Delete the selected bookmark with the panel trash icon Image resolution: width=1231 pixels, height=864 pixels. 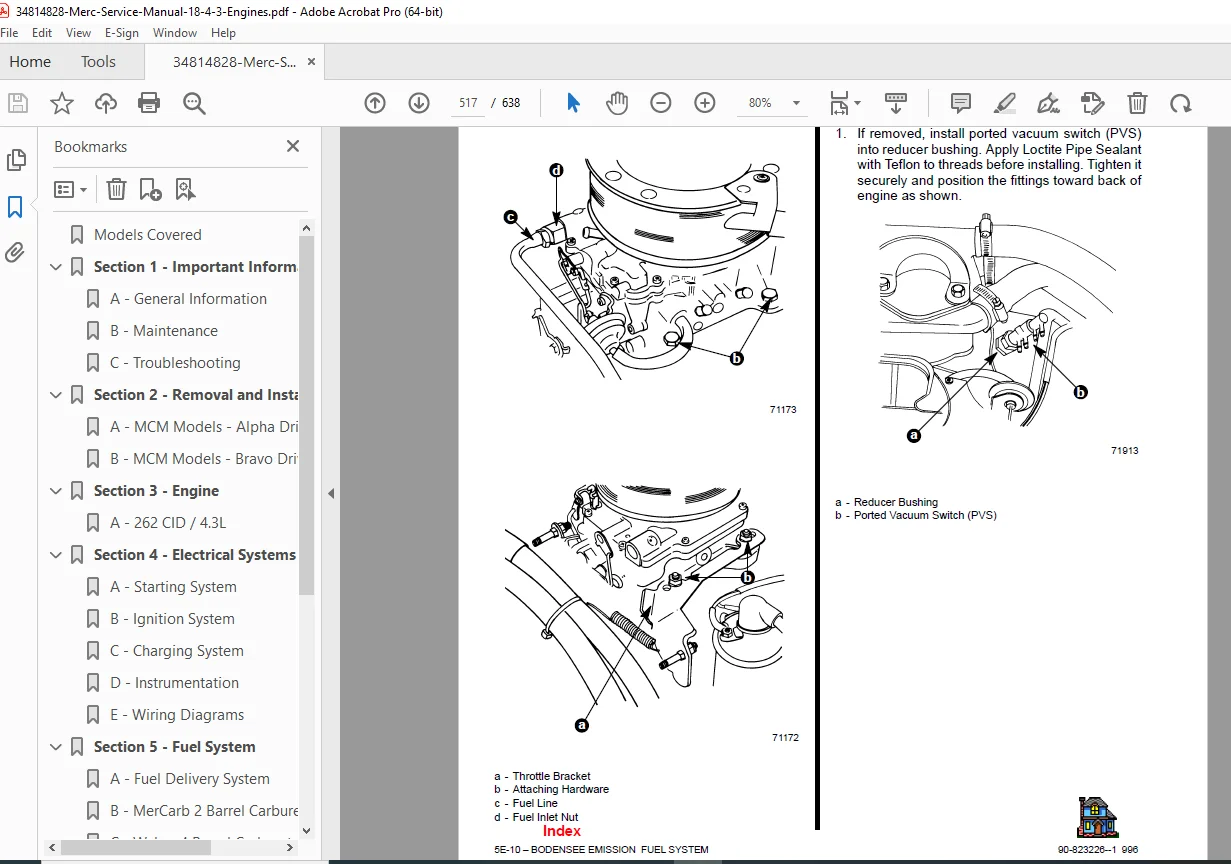116,189
